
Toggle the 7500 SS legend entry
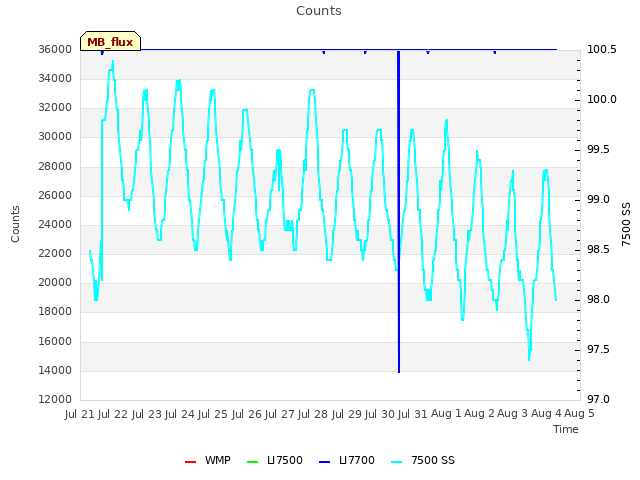click(422, 460)
